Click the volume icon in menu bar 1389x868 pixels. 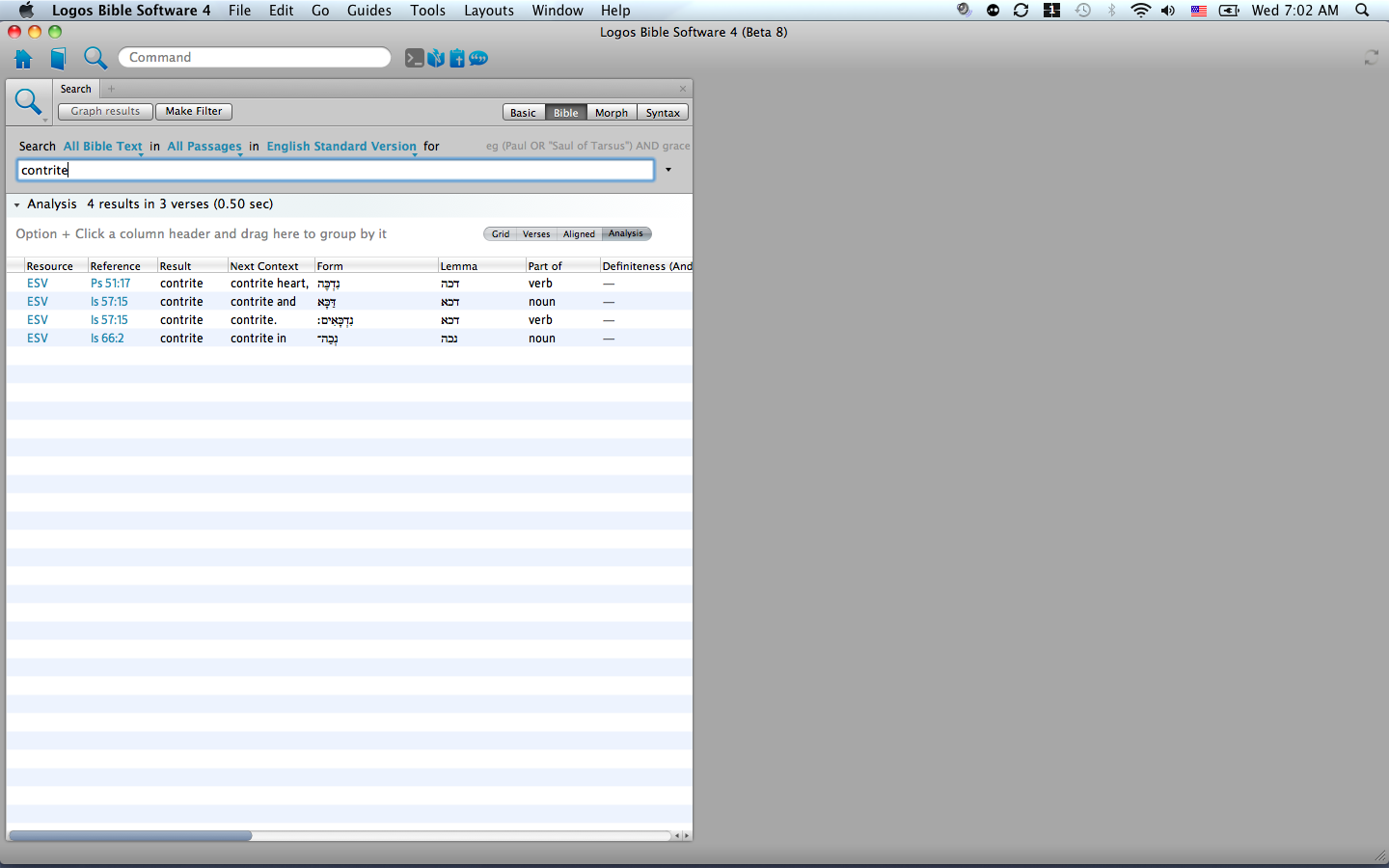pyautogui.click(x=1168, y=10)
